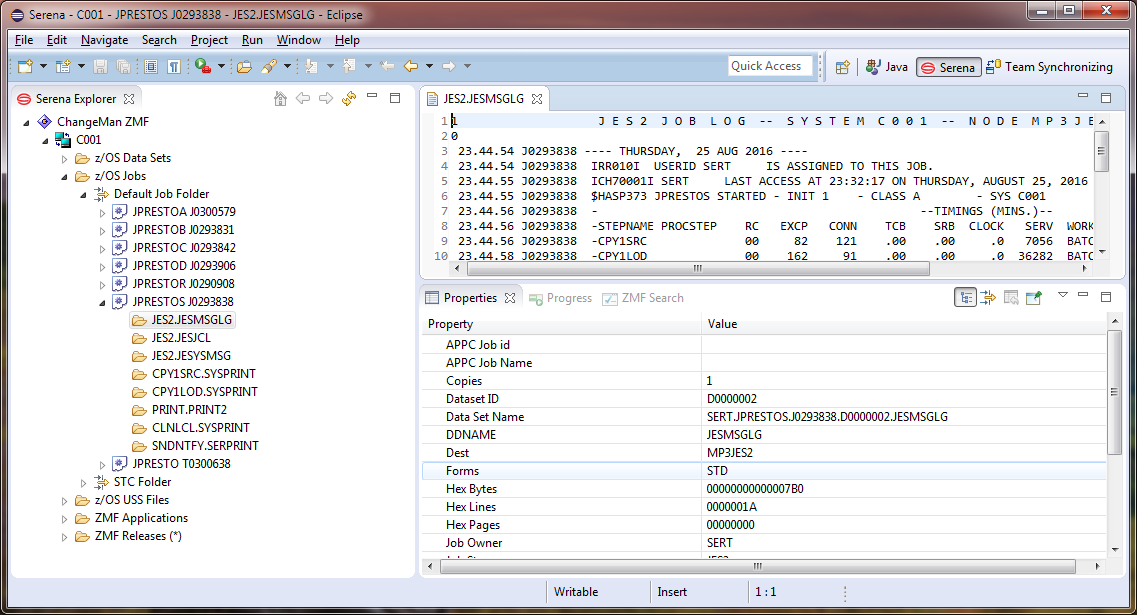Click the Next Annotation toolbar icon
1137x615 pixels.
(312, 67)
